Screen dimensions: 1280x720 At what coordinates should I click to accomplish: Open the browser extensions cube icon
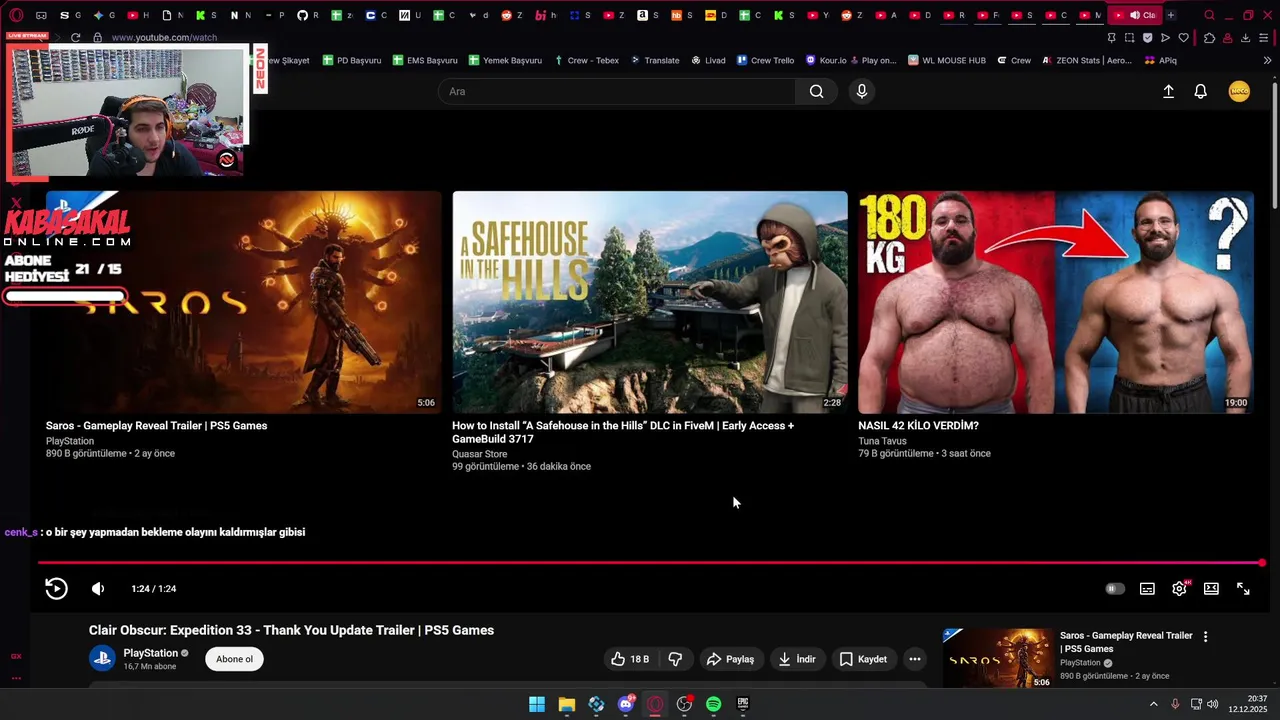1209,38
